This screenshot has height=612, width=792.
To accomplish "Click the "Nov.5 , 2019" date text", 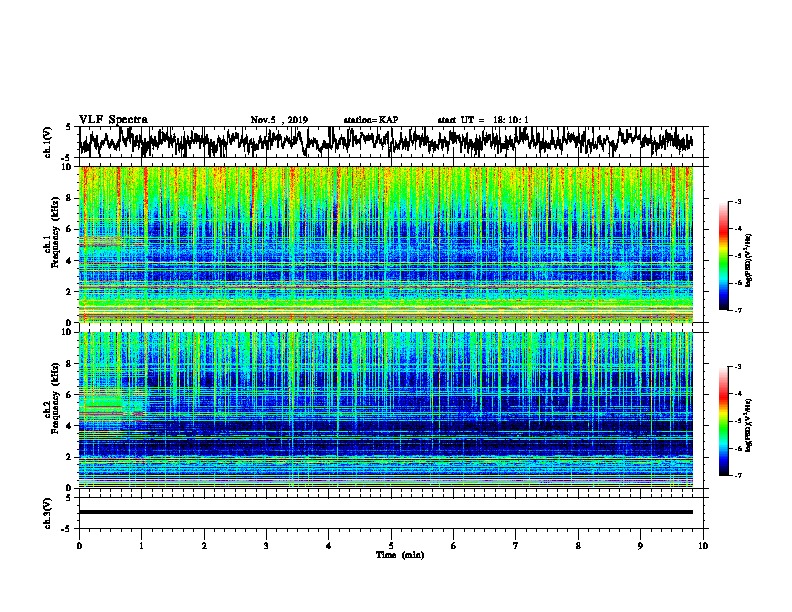I will 279,120.
